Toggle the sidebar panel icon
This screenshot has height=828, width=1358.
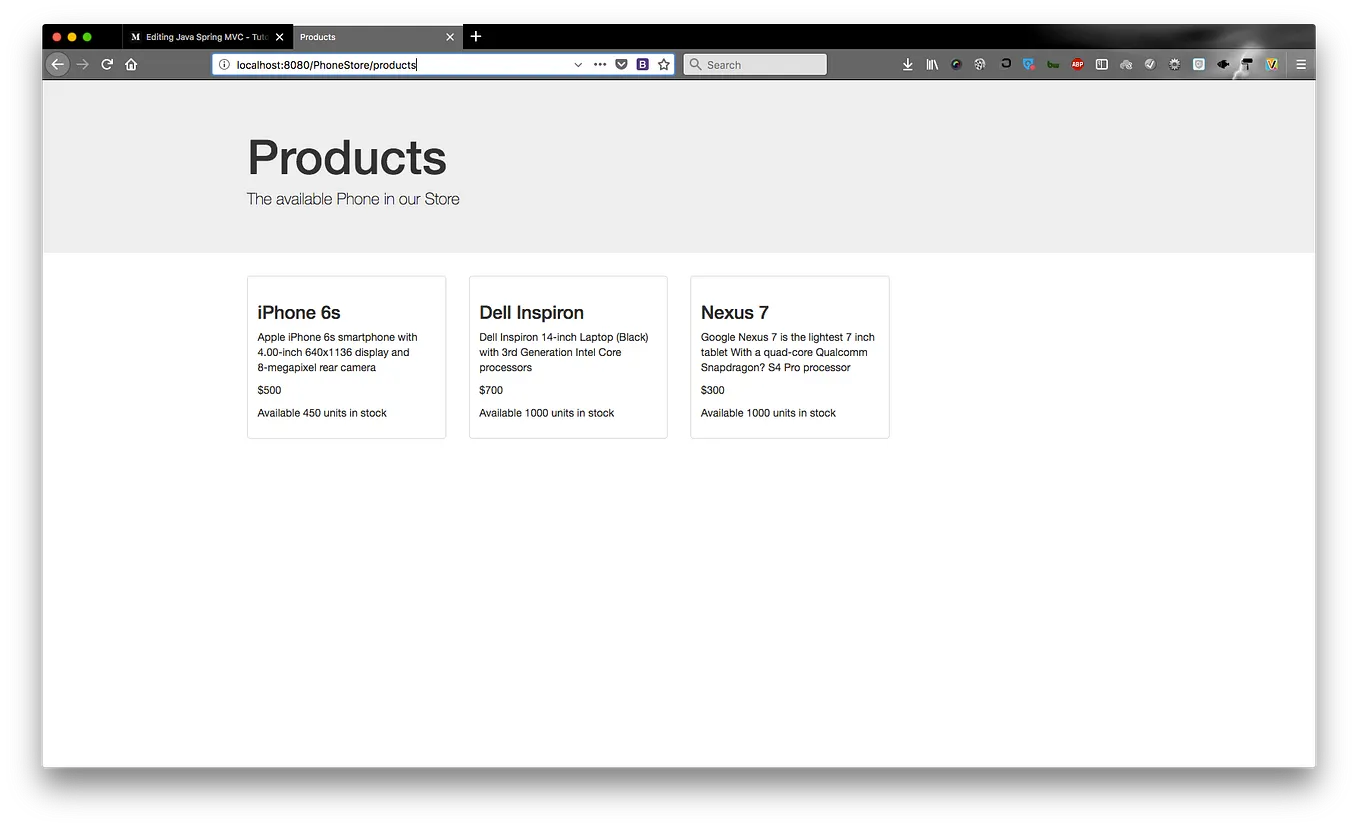pyautogui.click(x=1102, y=64)
